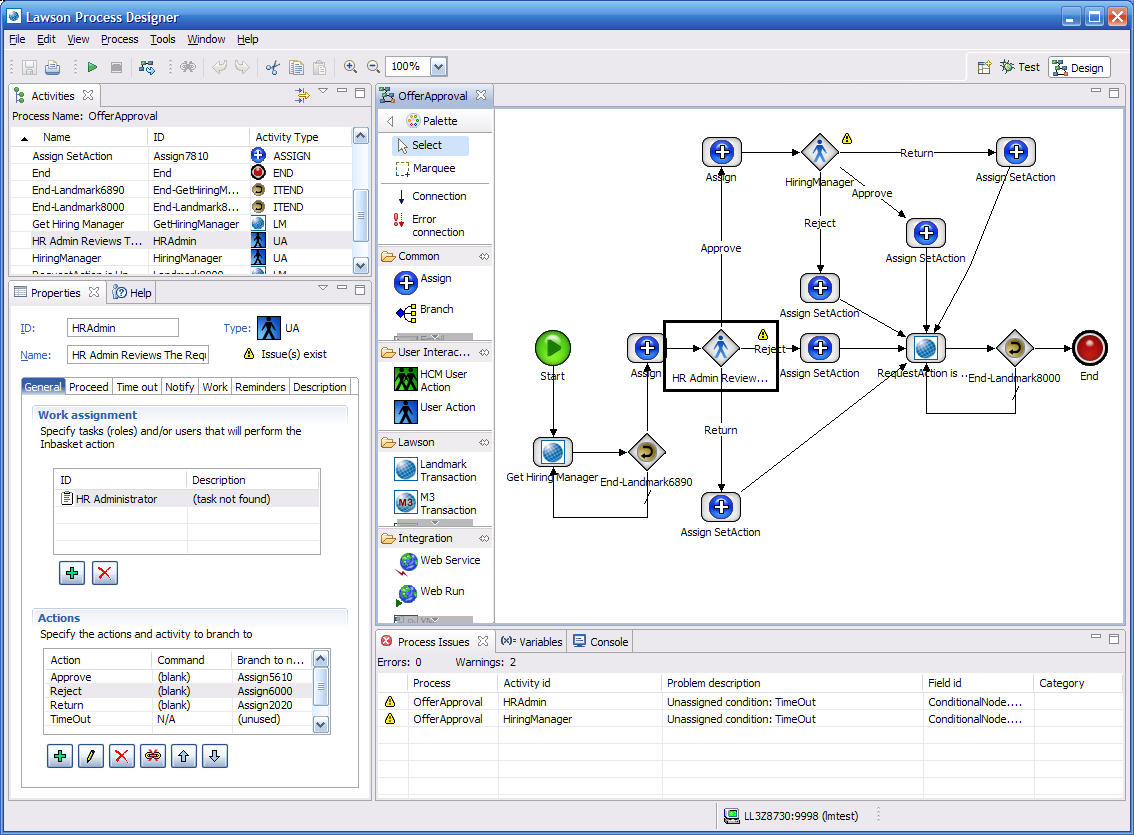Open the Activities view menu triangle

coord(323,91)
